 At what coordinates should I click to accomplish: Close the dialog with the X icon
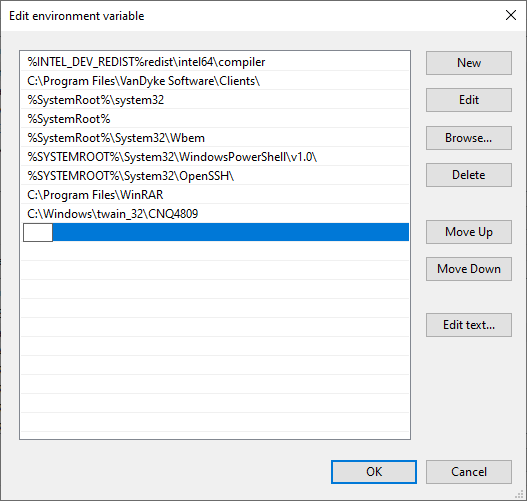(x=511, y=15)
